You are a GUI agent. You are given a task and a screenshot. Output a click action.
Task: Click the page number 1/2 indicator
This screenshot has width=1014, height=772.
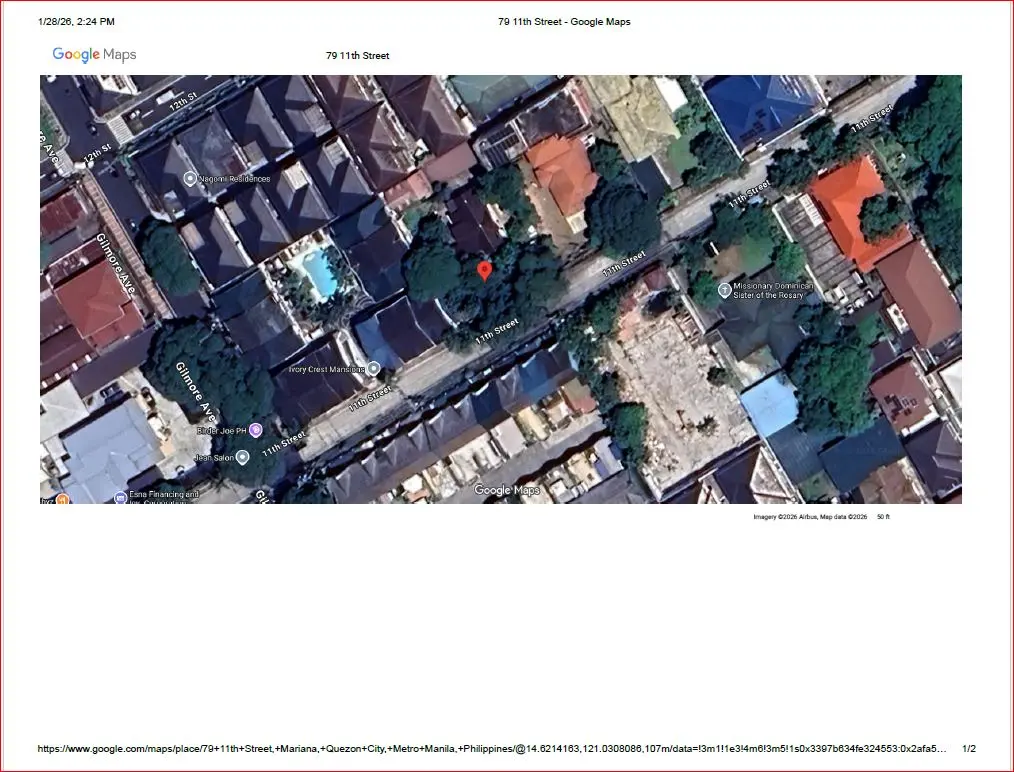coord(968,748)
